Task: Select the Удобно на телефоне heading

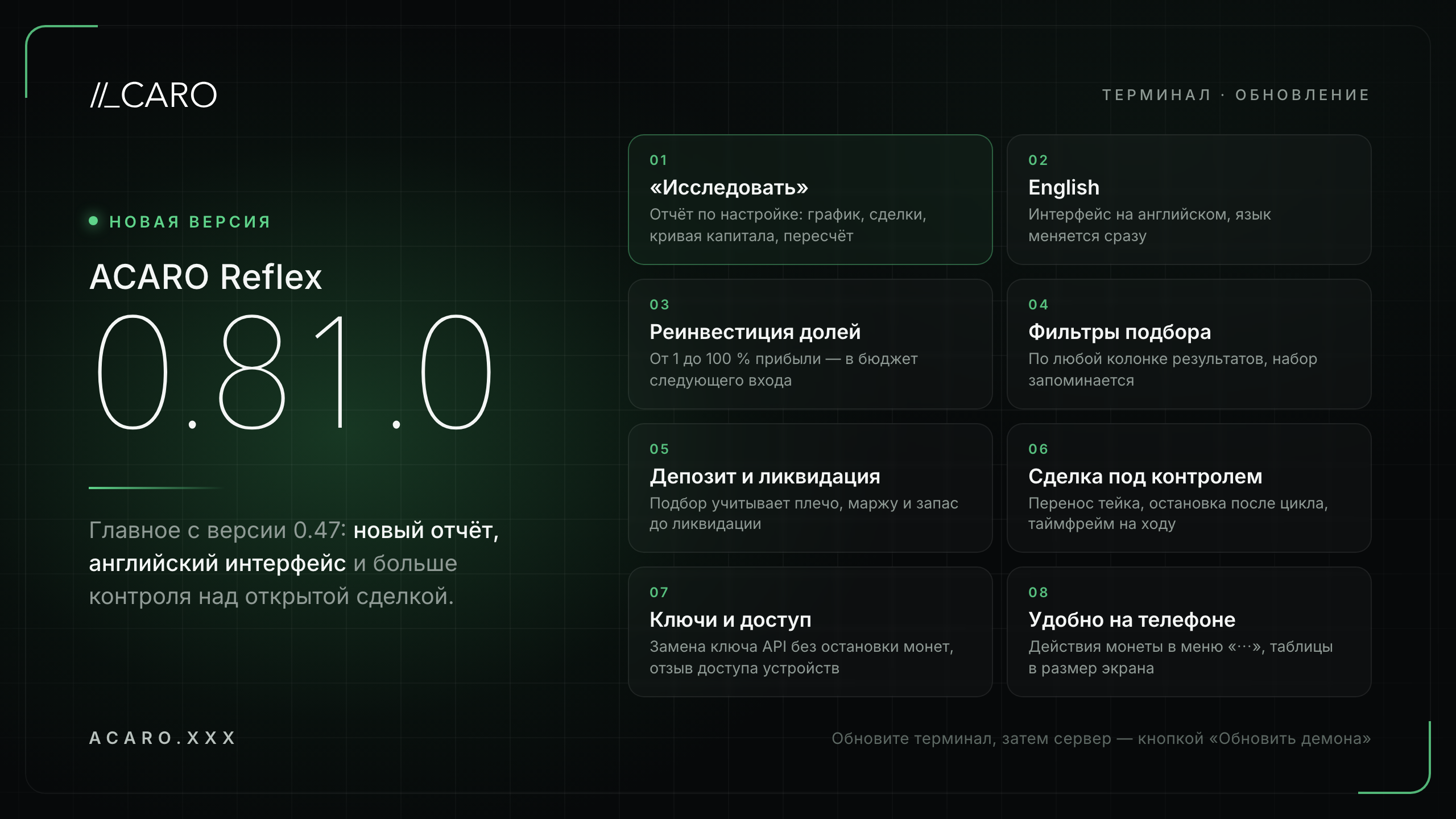Action: (1132, 619)
